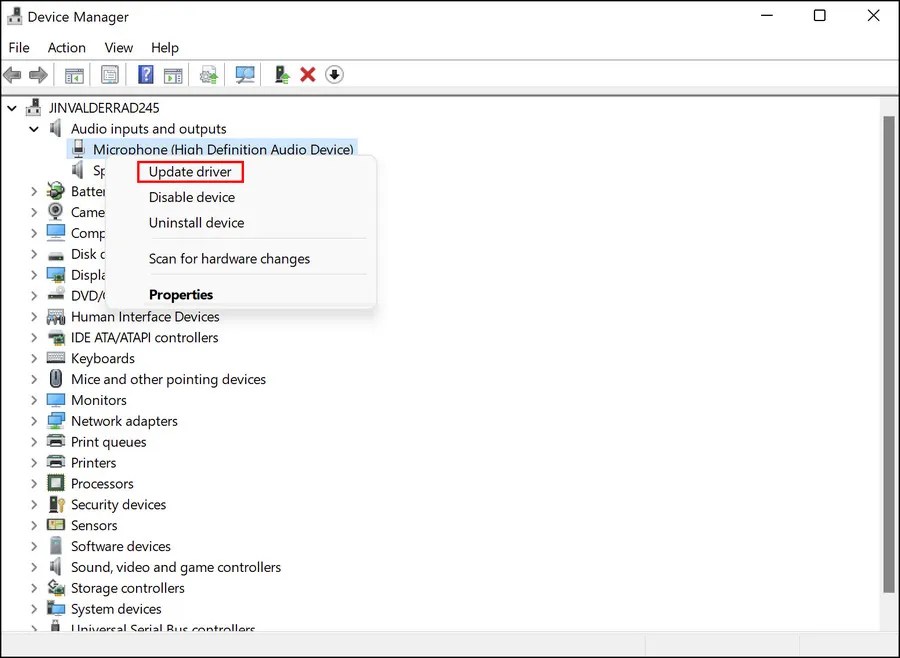Open Properties using the toolbar icon
Screen dimensions: 900x658
tap(109, 74)
